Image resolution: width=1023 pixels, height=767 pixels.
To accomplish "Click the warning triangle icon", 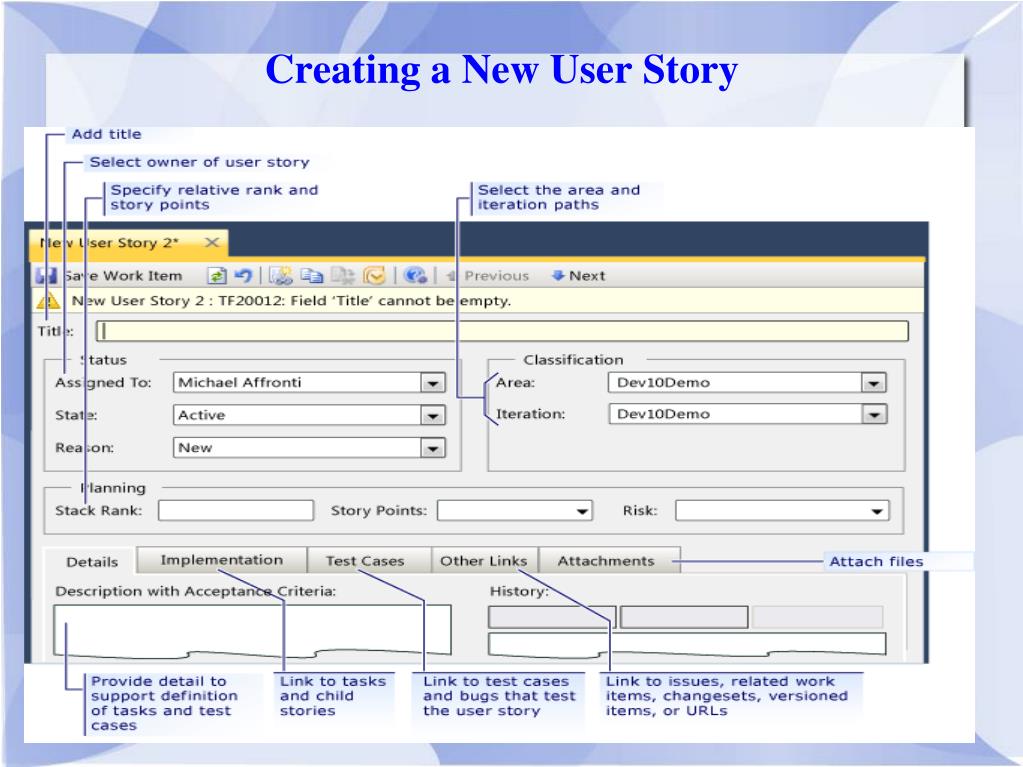I will 48,301.
